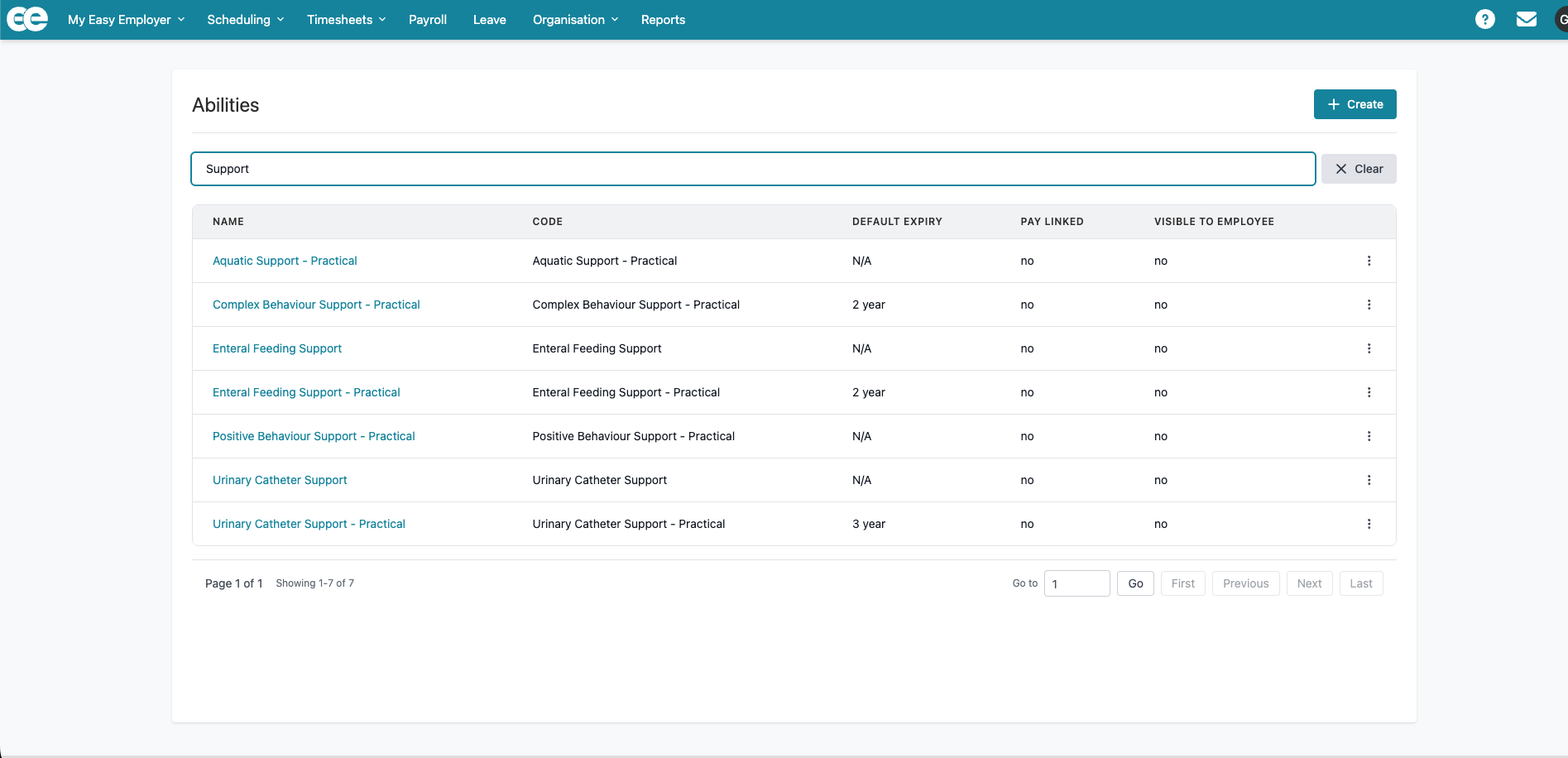Expand the Scheduling dropdown menu
Screen dimensions: 1568x758
pyautogui.click(x=246, y=20)
